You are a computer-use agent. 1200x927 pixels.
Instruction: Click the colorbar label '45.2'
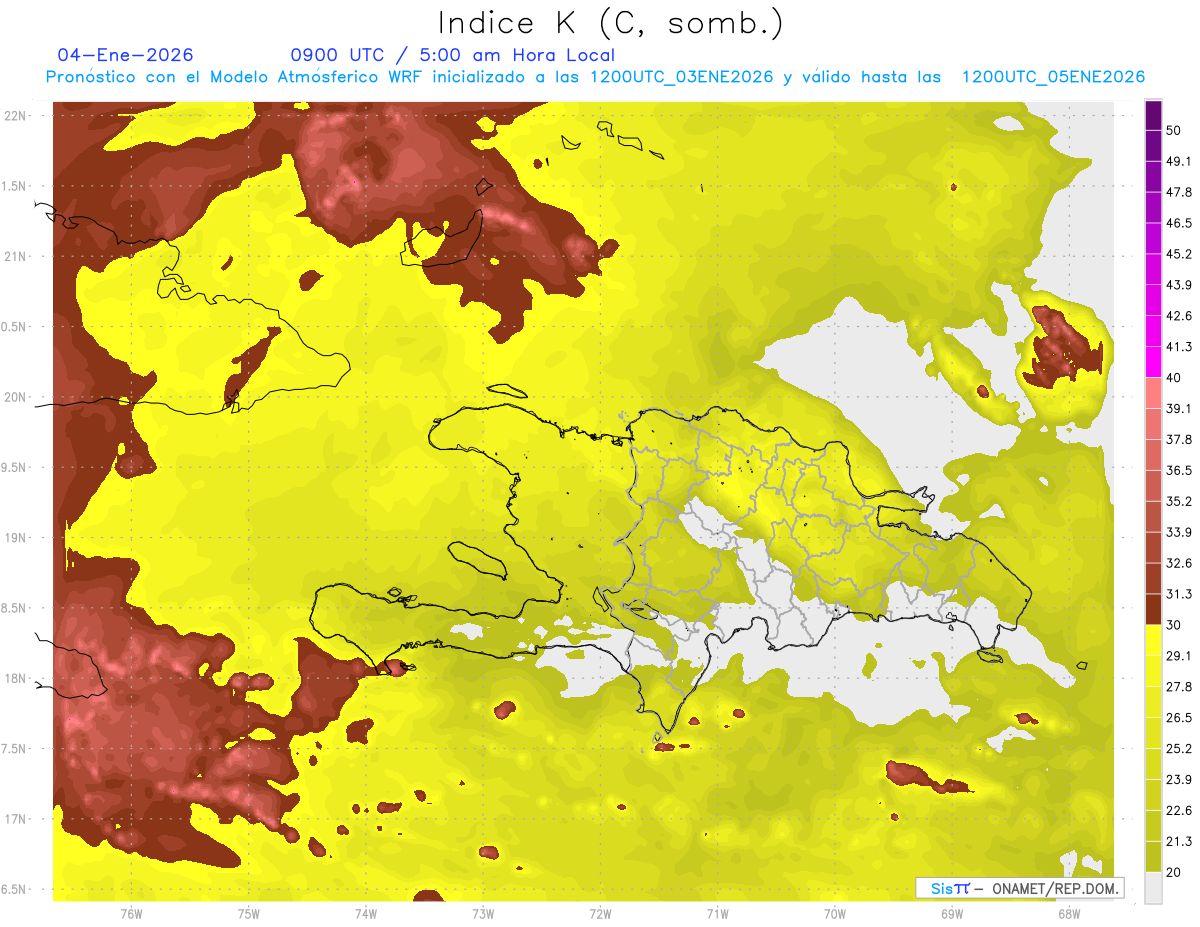click(1179, 254)
